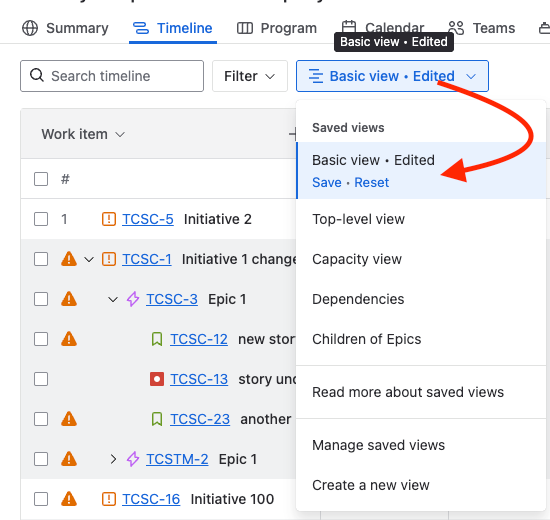550x520 pixels.
Task: Click the 'Initiative 100' title text
Action: (232, 499)
